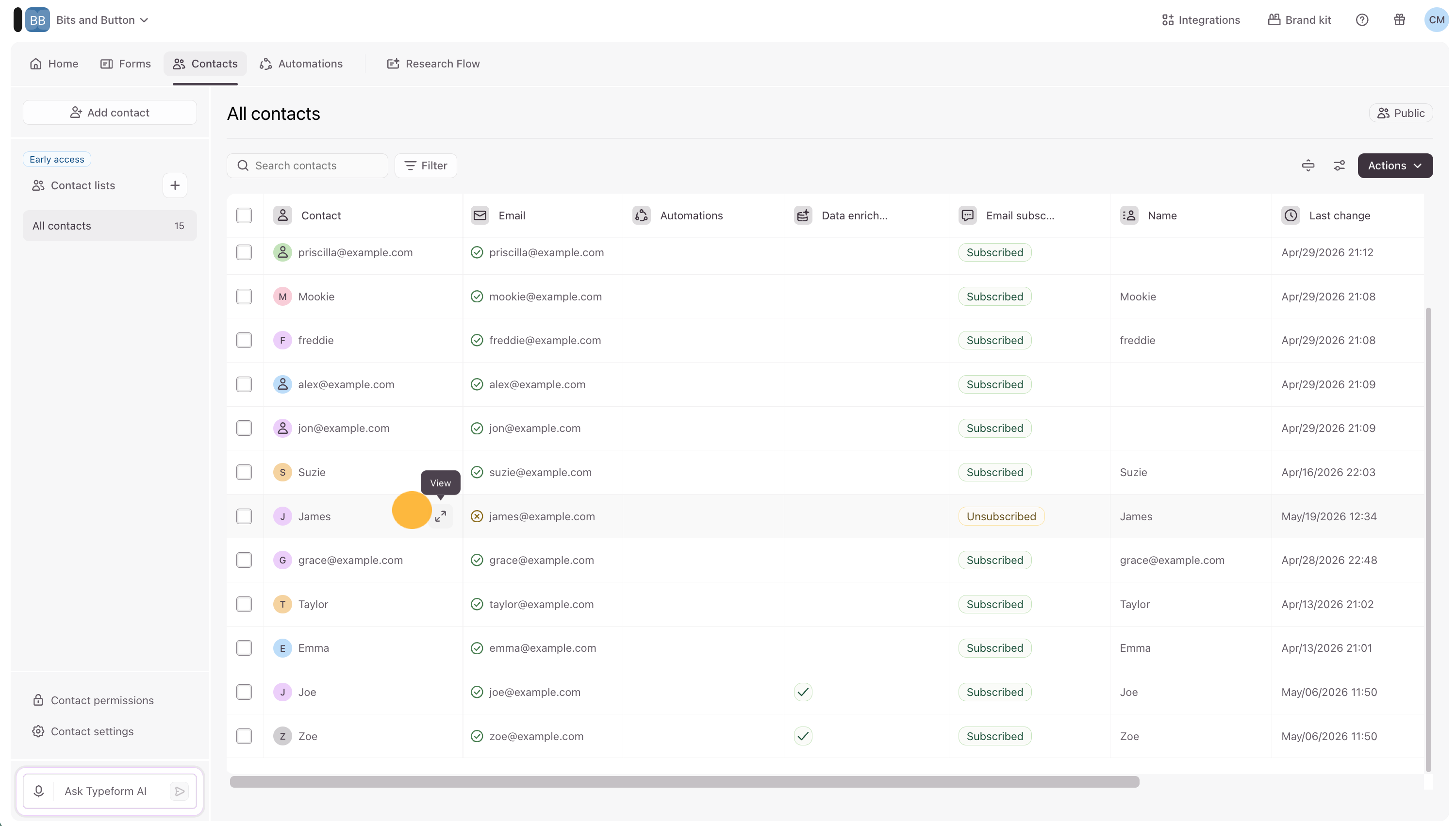The width and height of the screenshot is (1456, 826).
Task: Click the expand view icon for James
Action: coord(441,516)
